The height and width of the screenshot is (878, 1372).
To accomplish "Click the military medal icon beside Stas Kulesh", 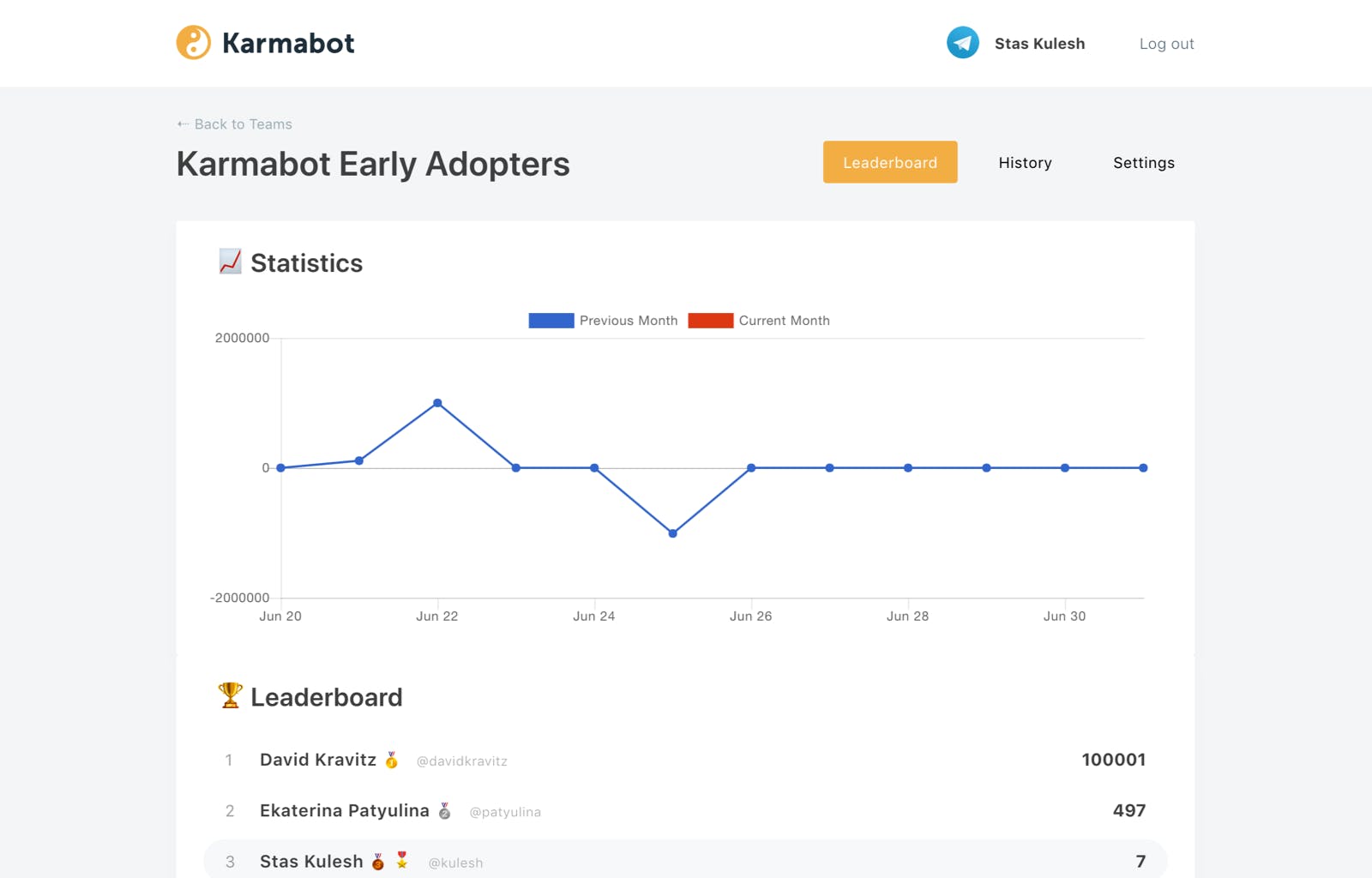I will tap(402, 860).
